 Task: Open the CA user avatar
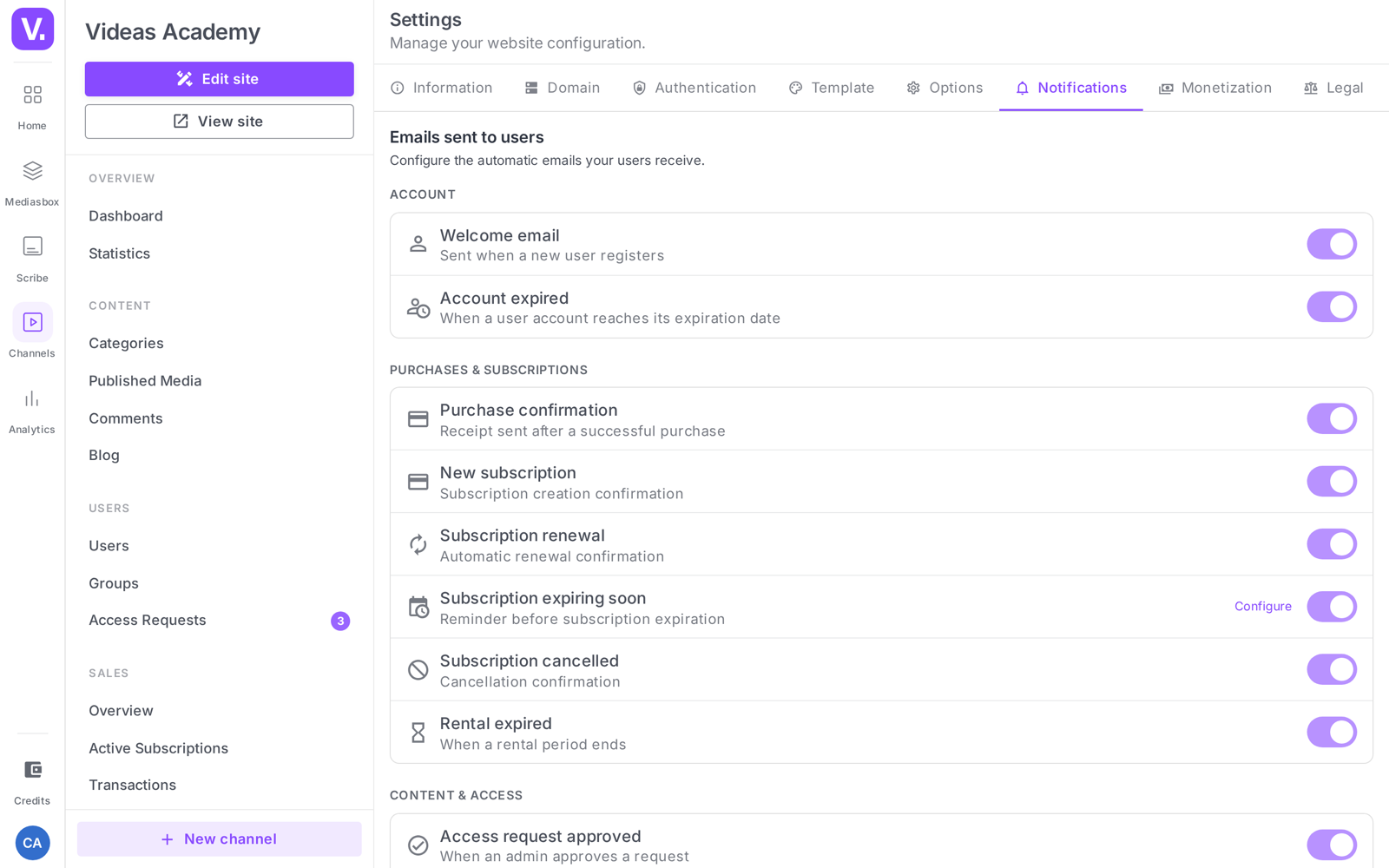coord(32,843)
